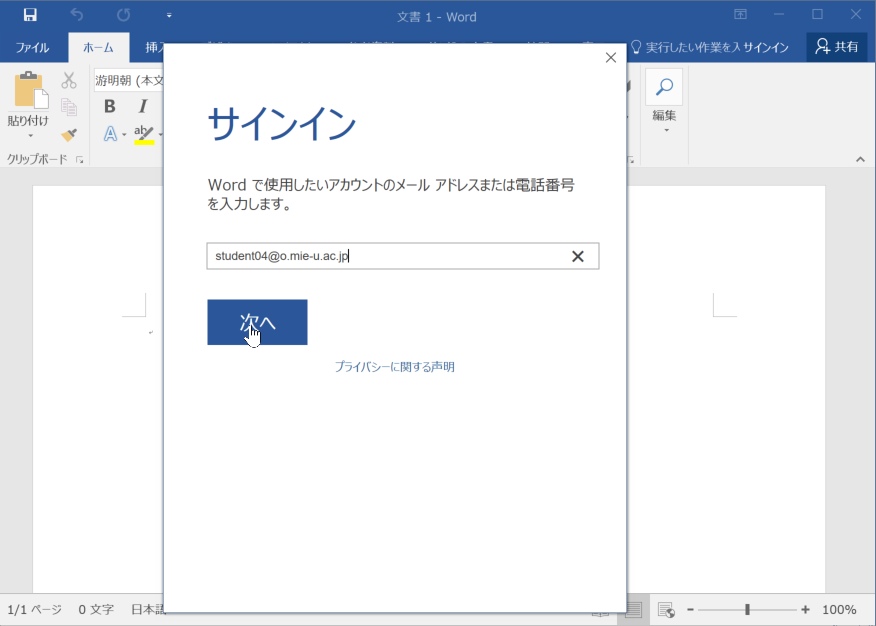This screenshot has height=626, width=876.
Task: Click the zoom in plus button
Action: click(805, 610)
